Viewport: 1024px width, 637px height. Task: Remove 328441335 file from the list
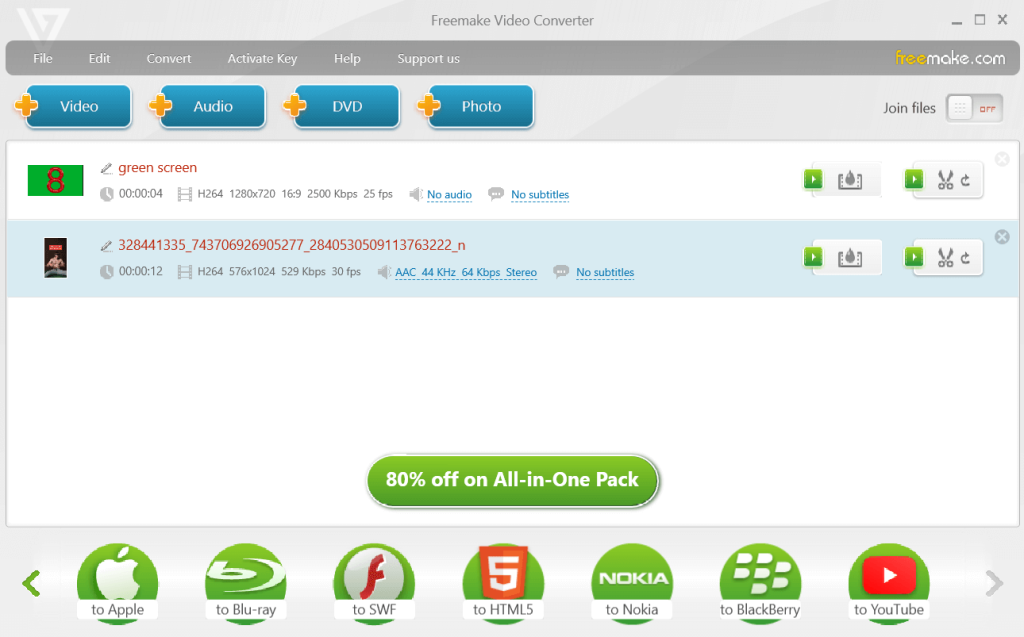click(x=1002, y=237)
